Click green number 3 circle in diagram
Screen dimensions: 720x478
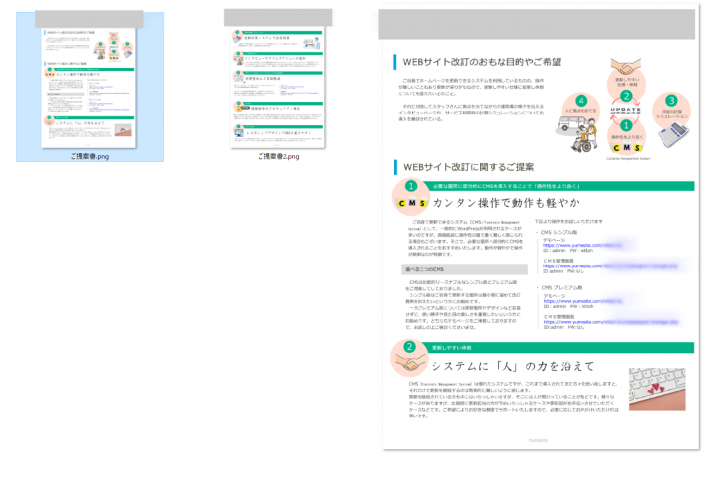(671, 101)
